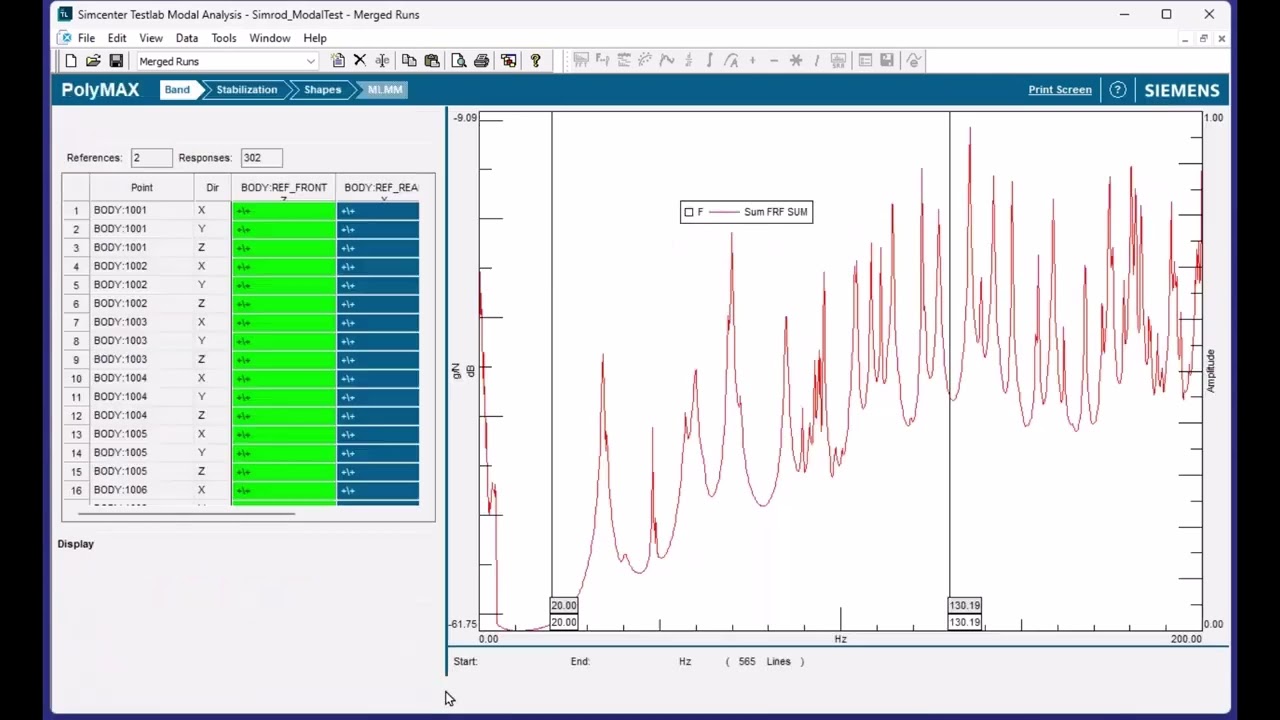
Task: Open the Window menu
Action: [x=270, y=38]
